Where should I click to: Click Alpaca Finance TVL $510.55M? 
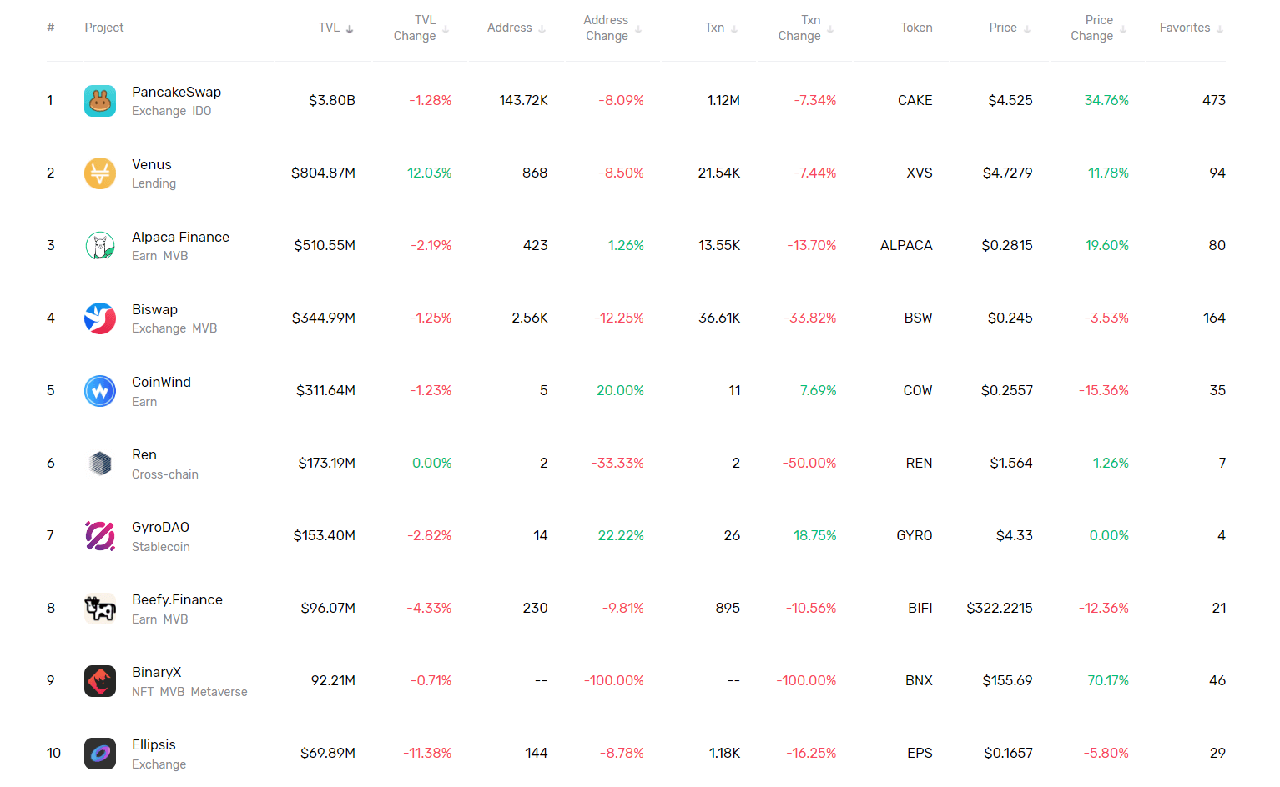[325, 245]
